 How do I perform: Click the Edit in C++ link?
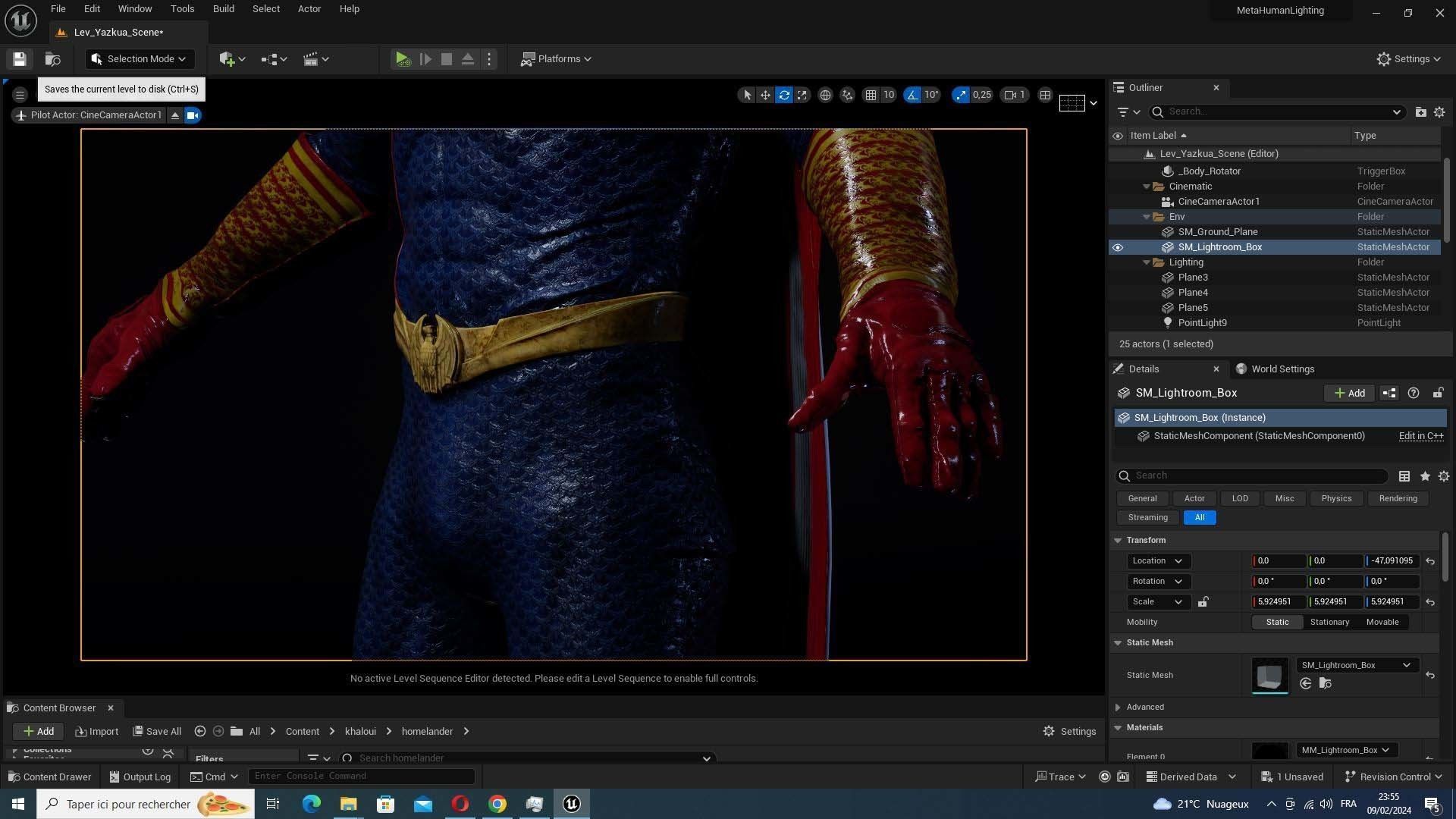point(1420,436)
